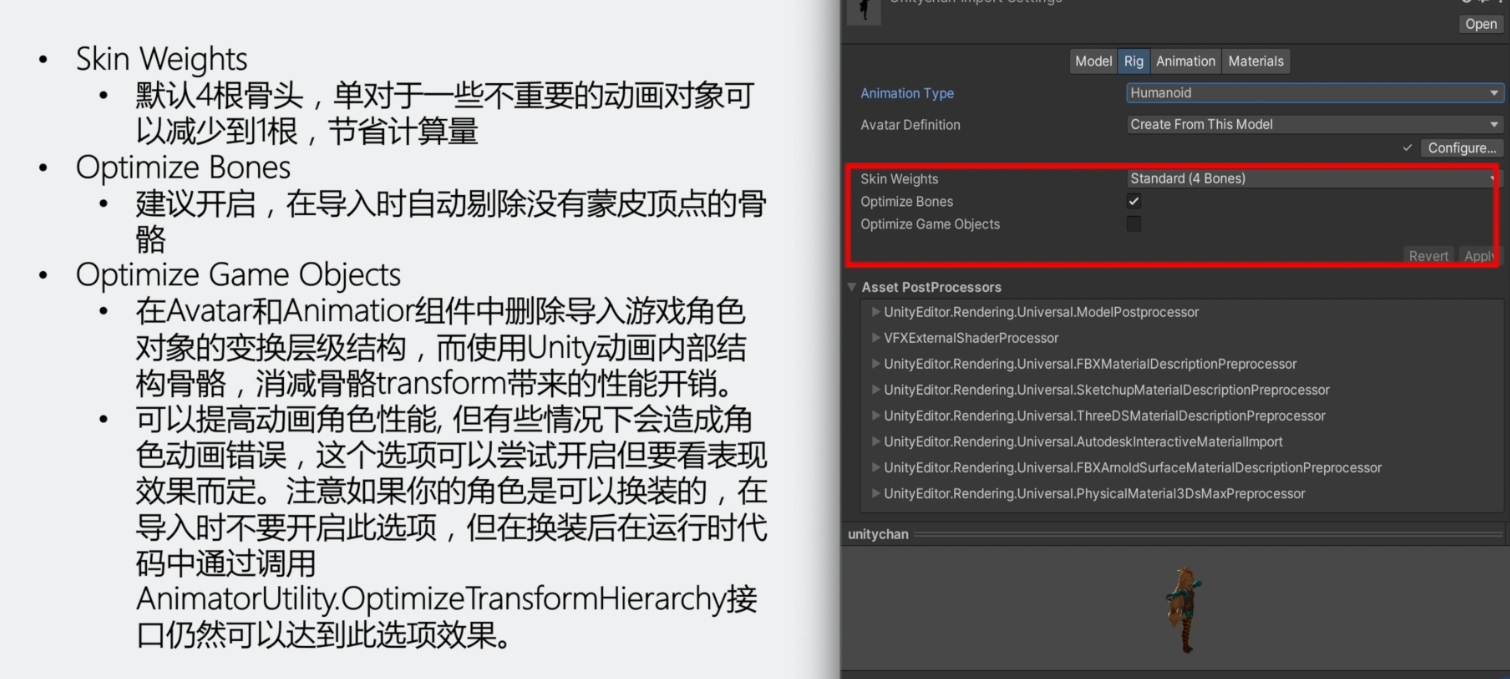The width and height of the screenshot is (1510, 679).
Task: Click the unitychan character in the preview
Action: pos(1184,609)
